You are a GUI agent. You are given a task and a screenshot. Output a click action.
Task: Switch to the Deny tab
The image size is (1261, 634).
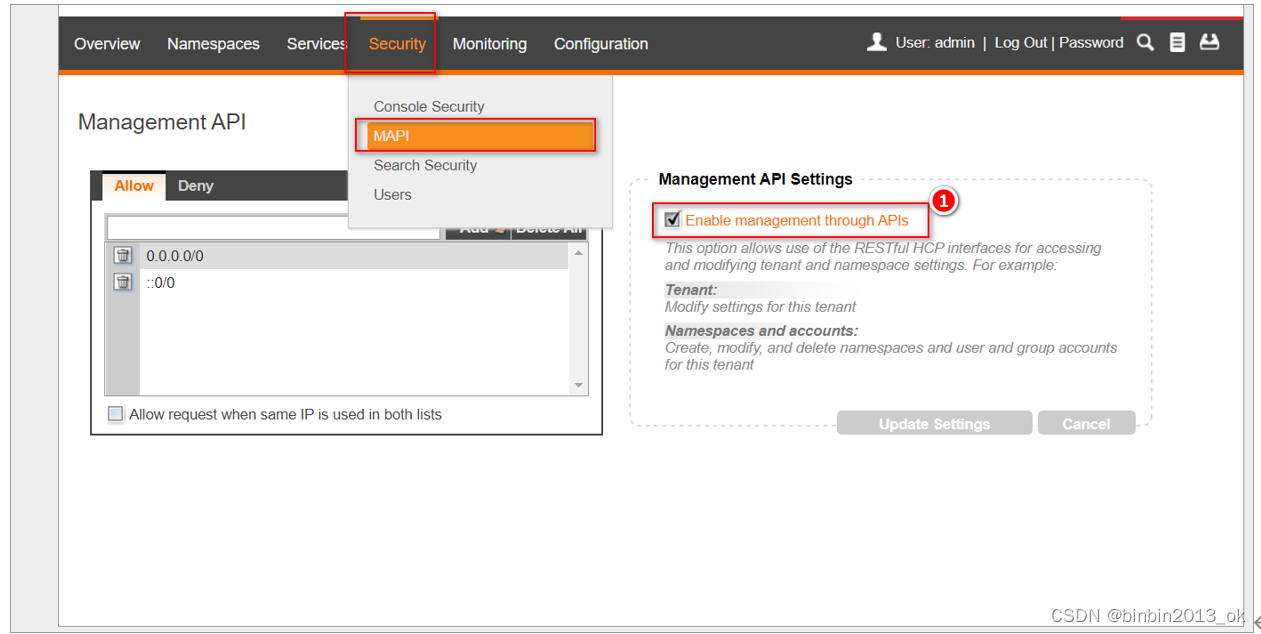196,186
